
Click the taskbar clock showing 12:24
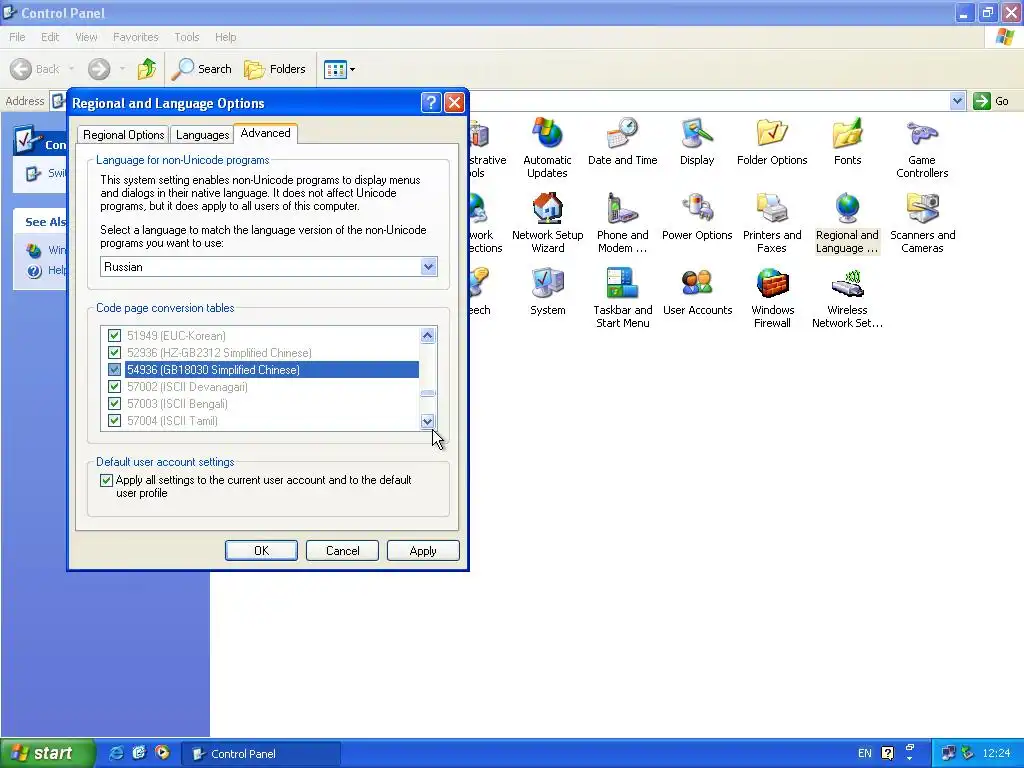(996, 754)
